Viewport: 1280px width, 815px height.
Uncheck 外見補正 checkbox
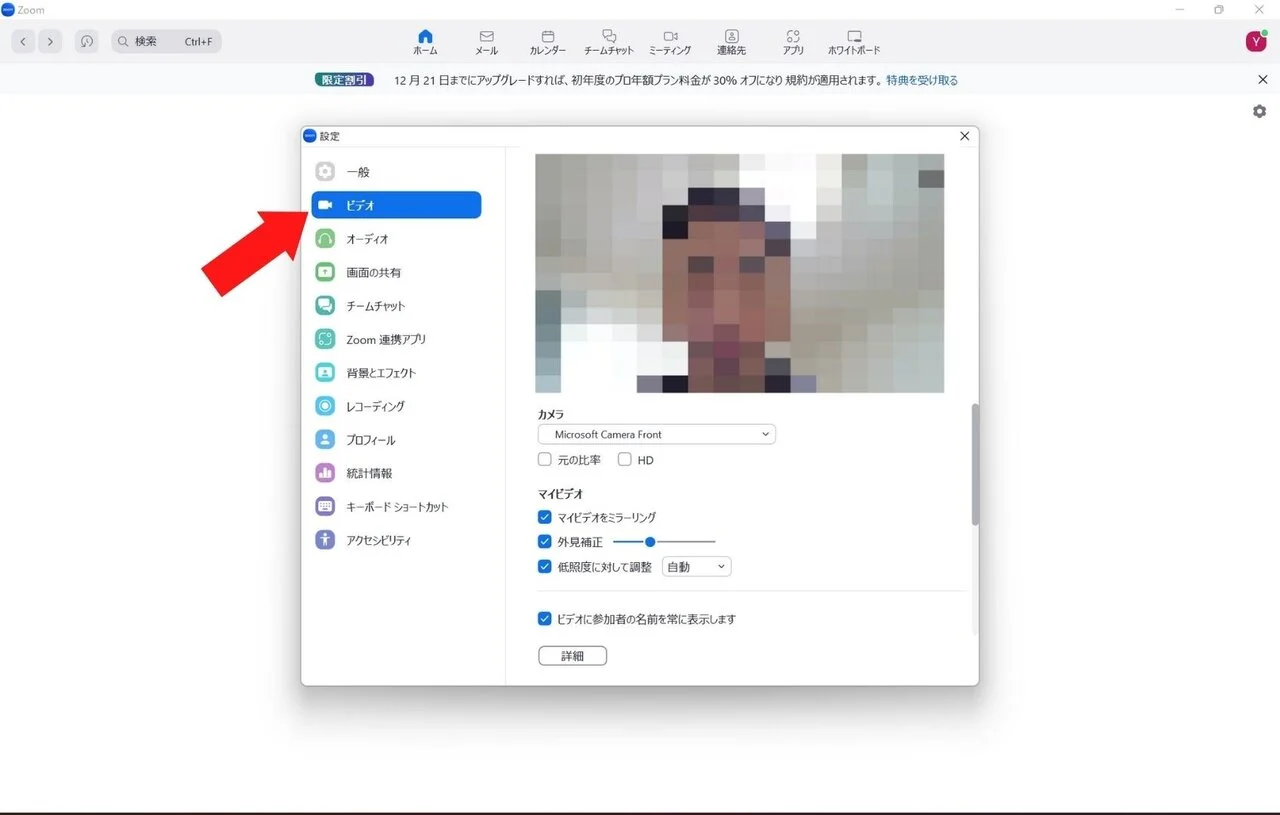pyautogui.click(x=545, y=542)
